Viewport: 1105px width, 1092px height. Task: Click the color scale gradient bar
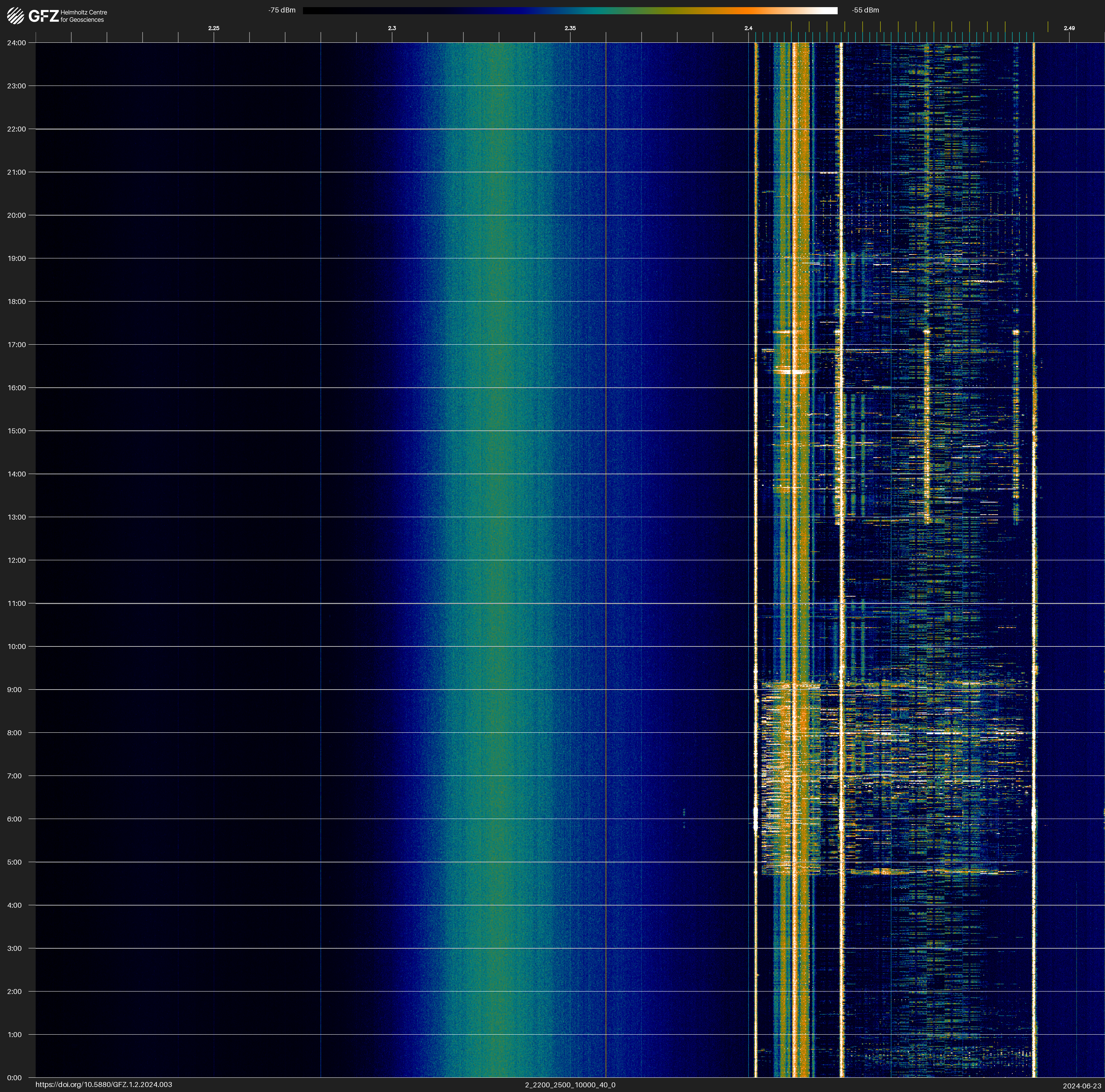(x=570, y=10)
